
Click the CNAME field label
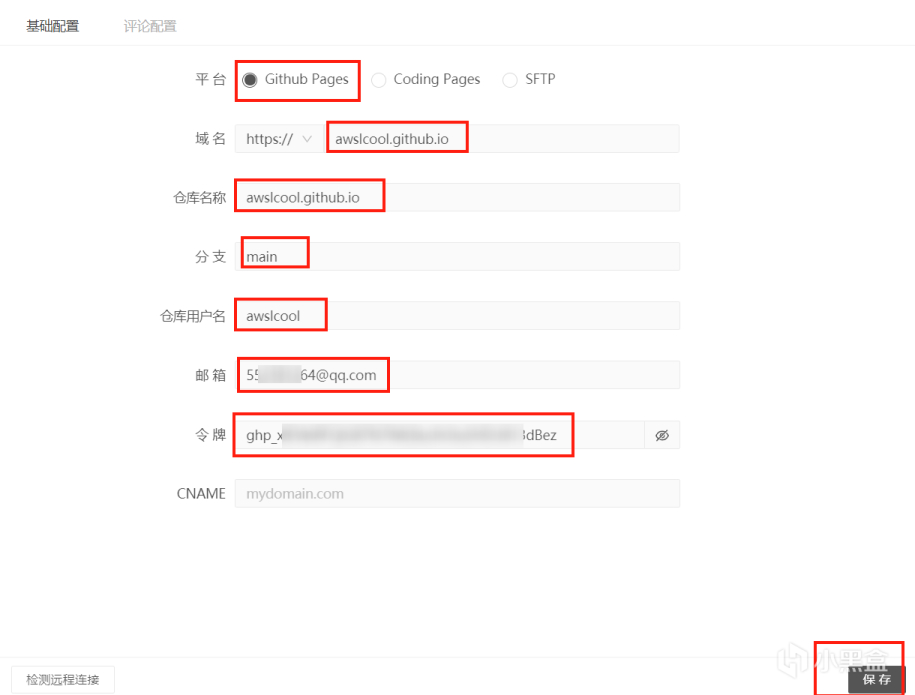(x=201, y=494)
